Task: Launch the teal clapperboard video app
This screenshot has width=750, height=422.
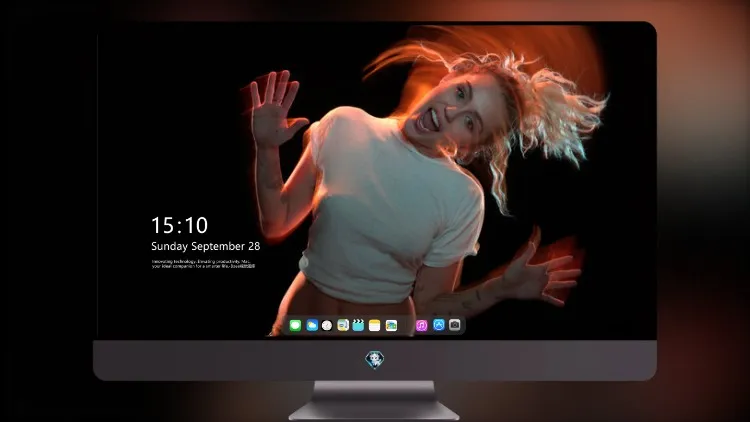Action: (358, 326)
